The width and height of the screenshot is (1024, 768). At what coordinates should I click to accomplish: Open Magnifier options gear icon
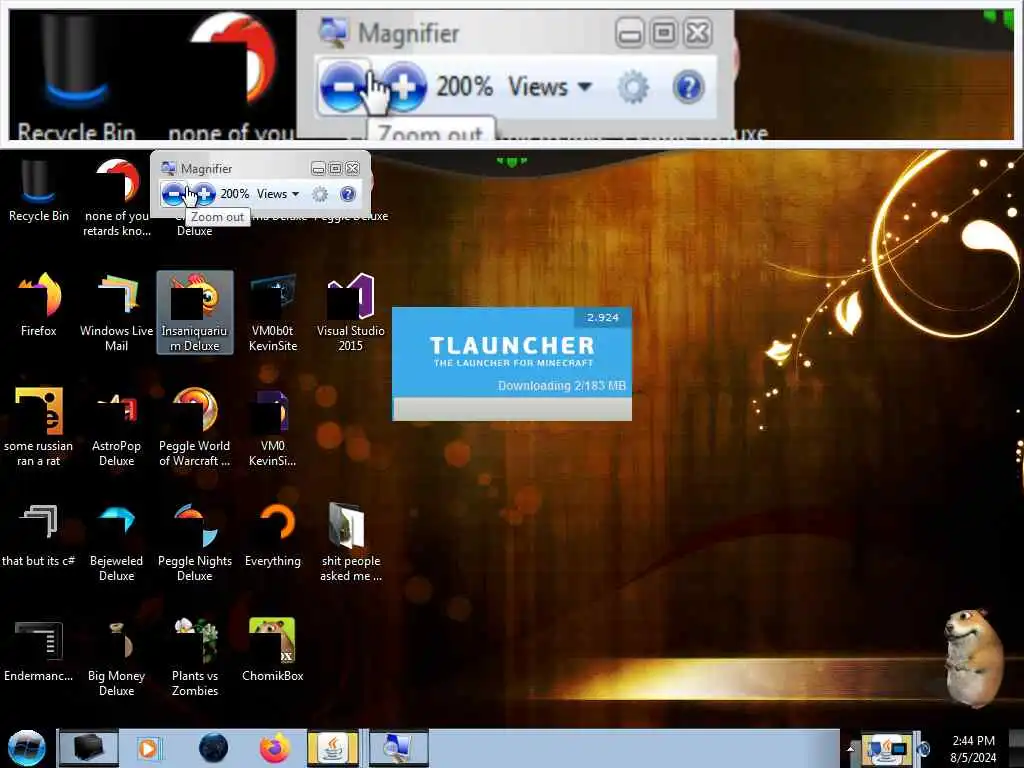tap(319, 194)
